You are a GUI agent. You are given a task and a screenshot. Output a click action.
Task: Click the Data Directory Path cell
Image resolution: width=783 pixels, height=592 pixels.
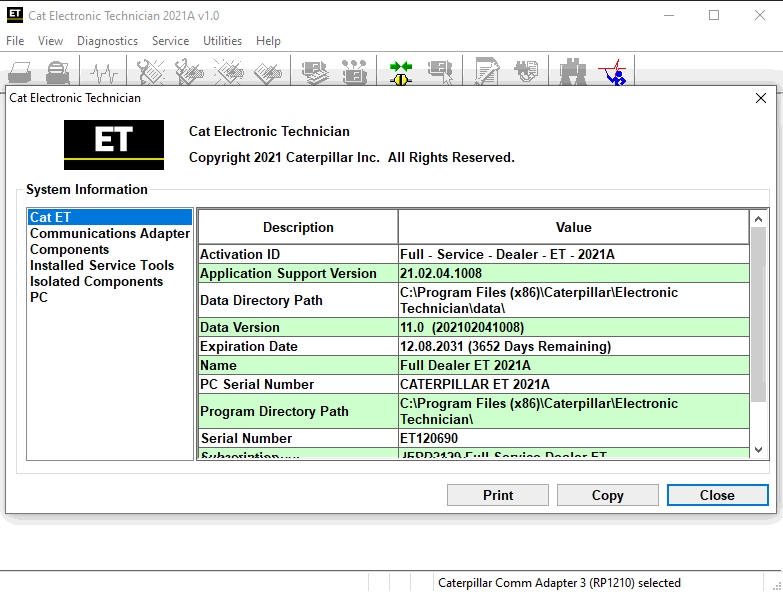(298, 300)
